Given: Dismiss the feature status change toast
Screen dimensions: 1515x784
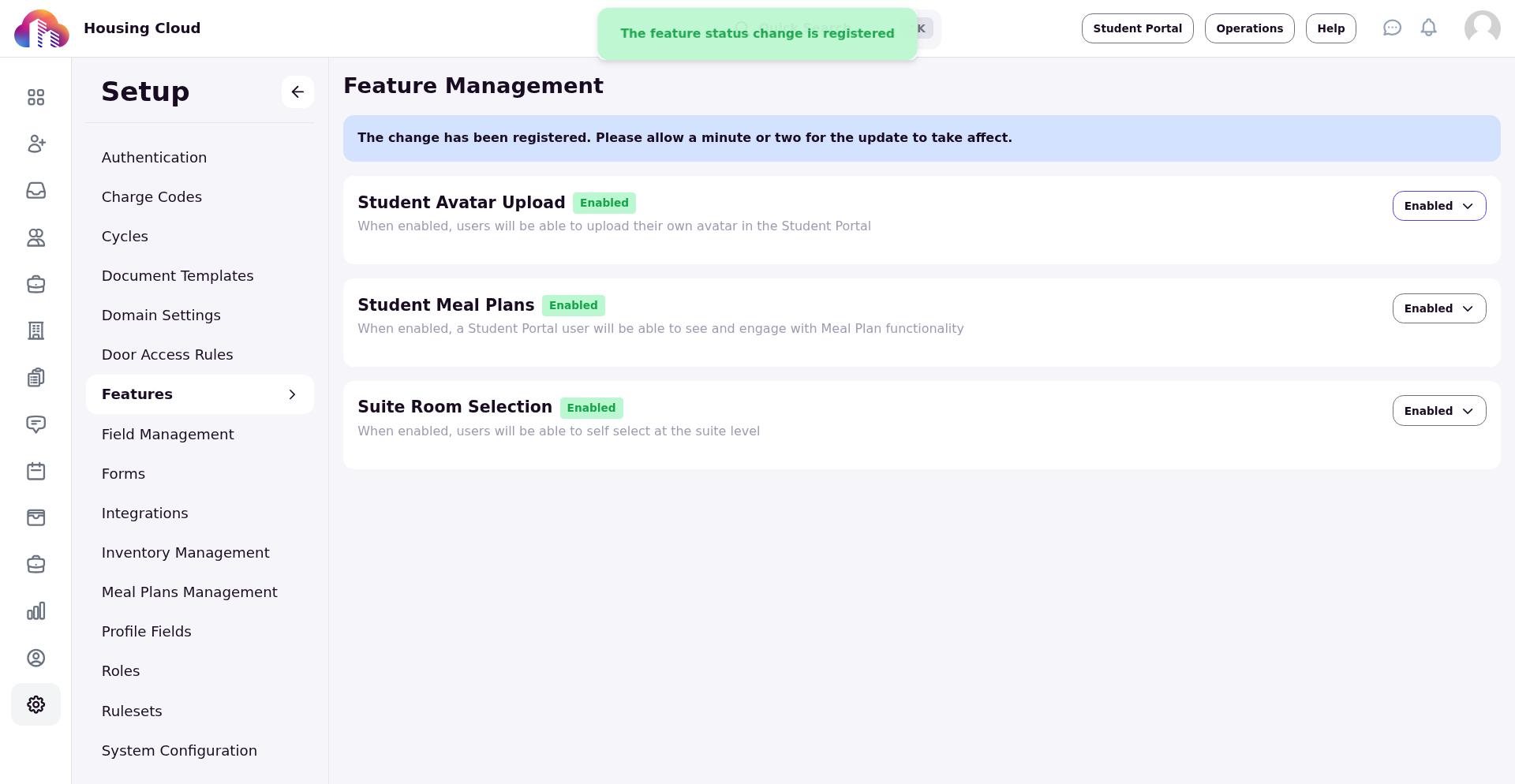Looking at the screenshot, I should point(757,34).
